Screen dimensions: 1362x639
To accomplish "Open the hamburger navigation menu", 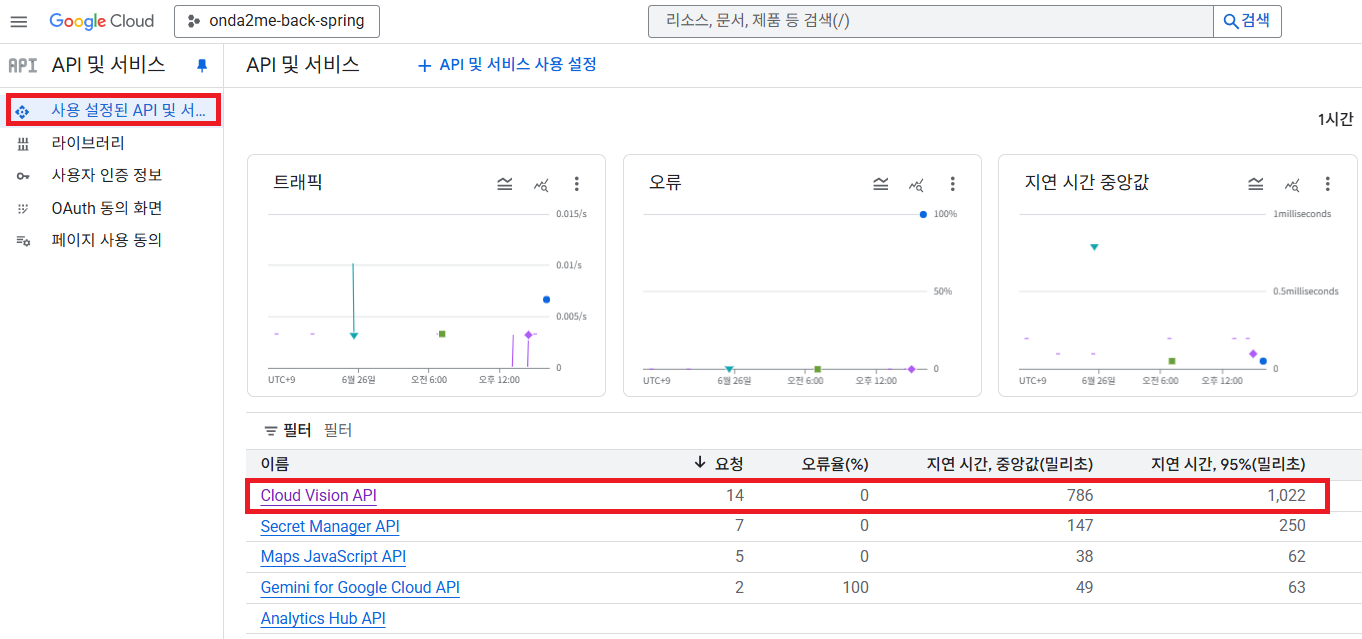I will (x=19, y=20).
